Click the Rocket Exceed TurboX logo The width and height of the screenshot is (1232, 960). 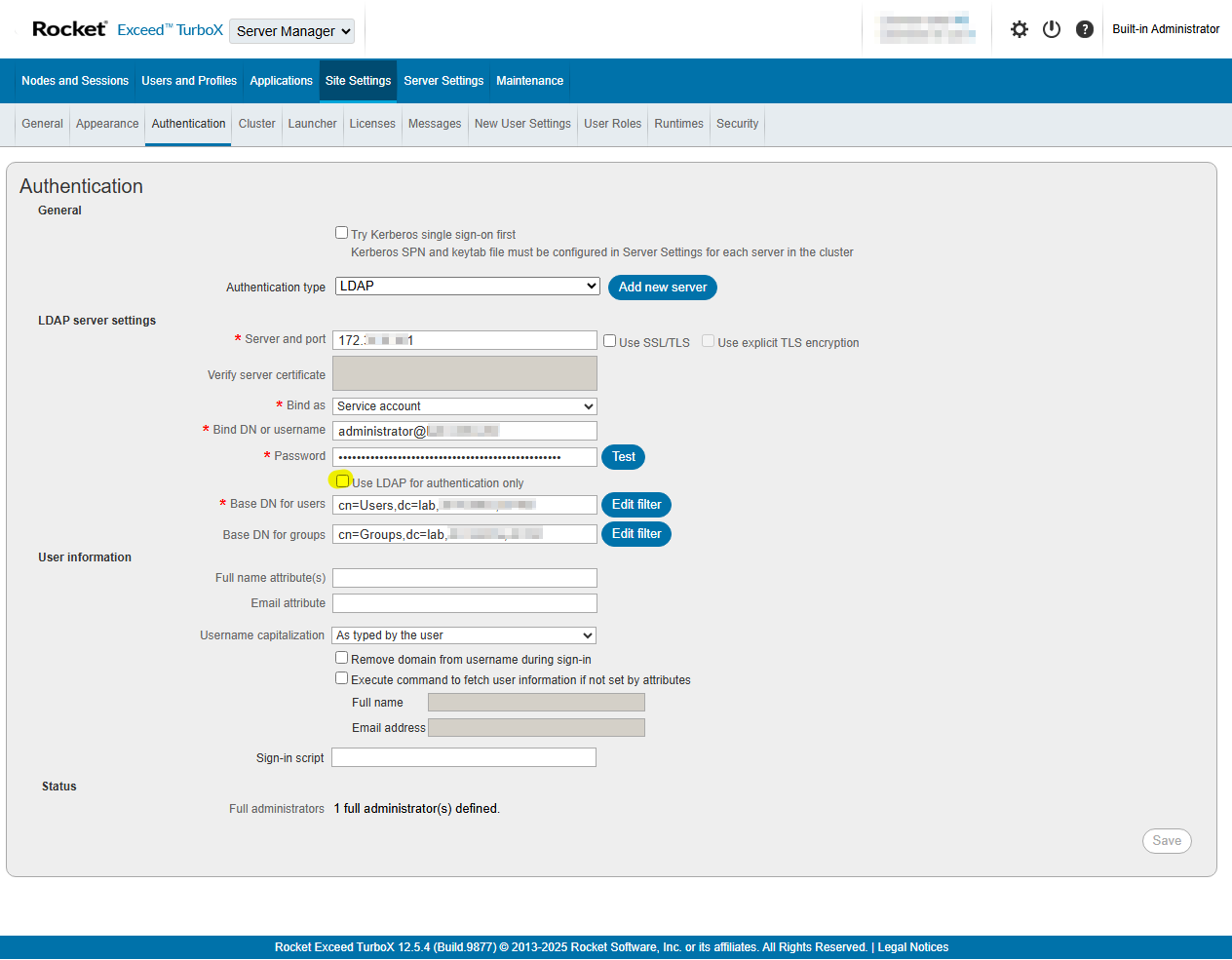click(128, 29)
